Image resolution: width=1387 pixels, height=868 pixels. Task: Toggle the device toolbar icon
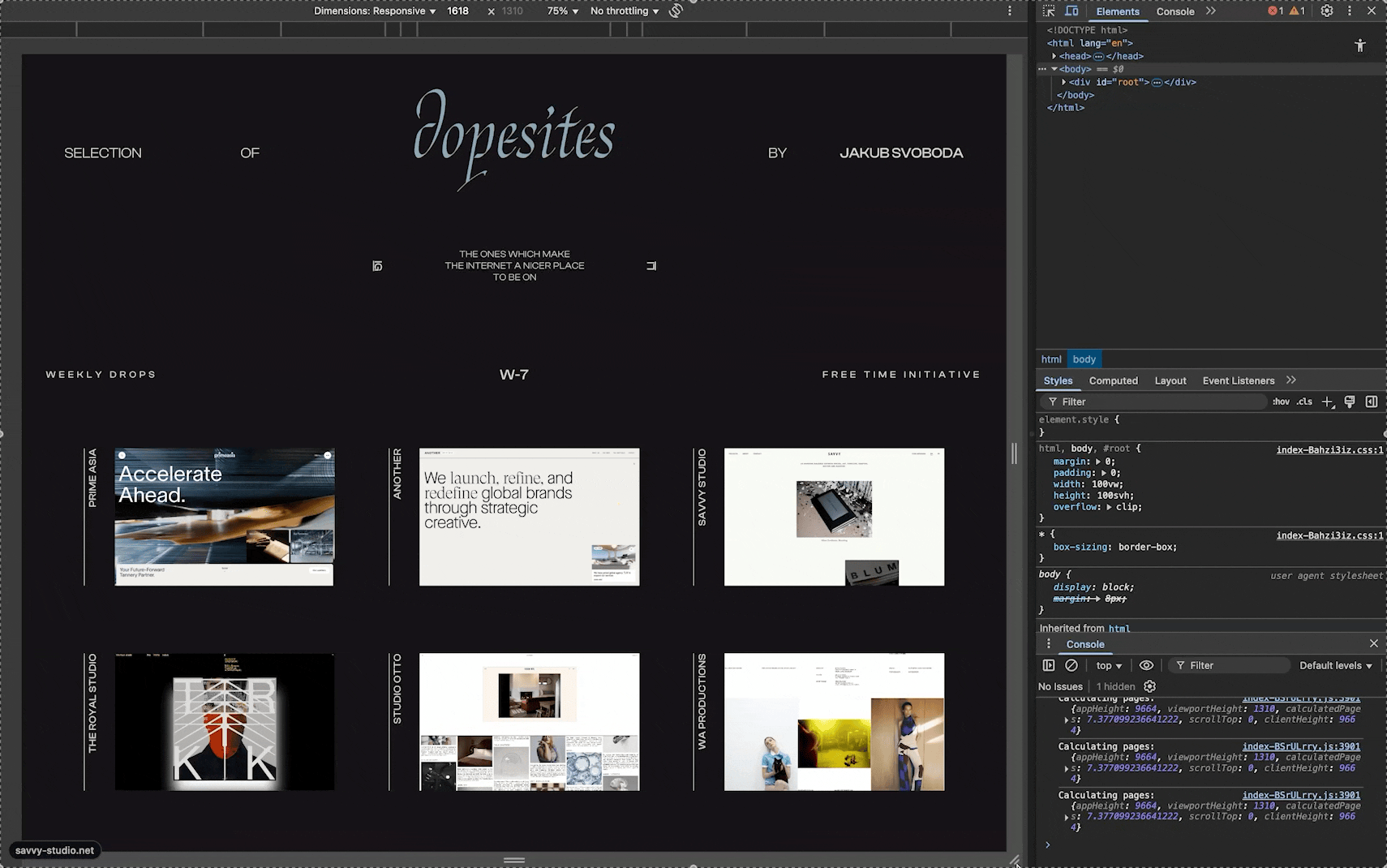[x=1071, y=11]
